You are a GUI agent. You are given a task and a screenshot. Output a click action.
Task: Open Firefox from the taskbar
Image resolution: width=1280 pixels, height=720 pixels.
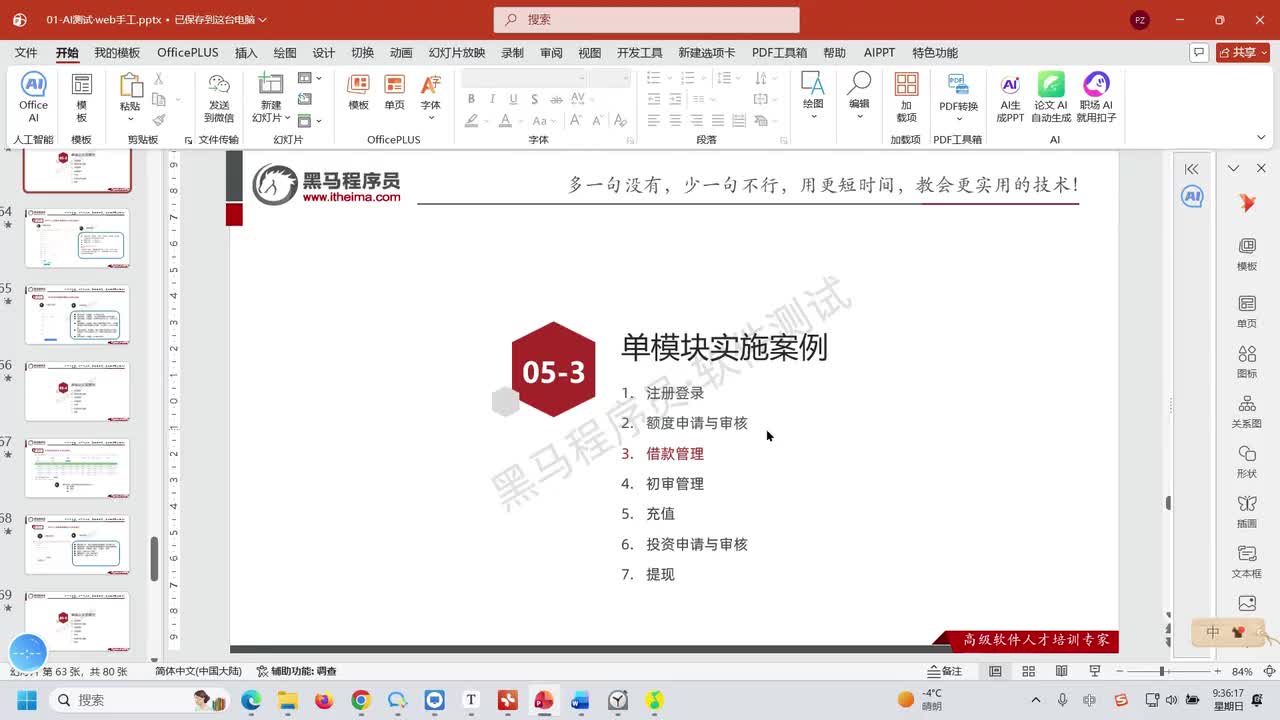[324, 700]
